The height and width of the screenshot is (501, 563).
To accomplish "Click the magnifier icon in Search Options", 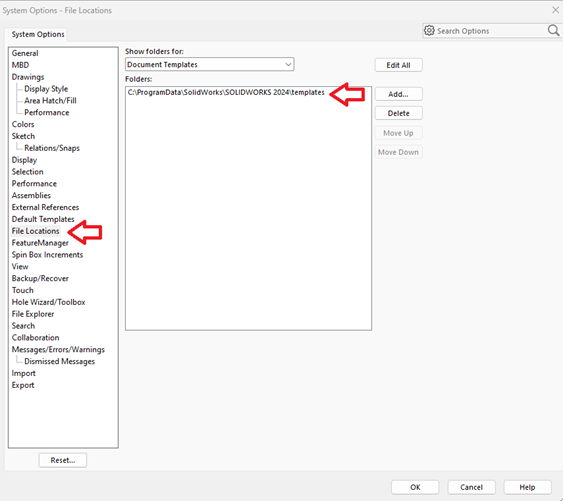I will pyautogui.click(x=553, y=31).
